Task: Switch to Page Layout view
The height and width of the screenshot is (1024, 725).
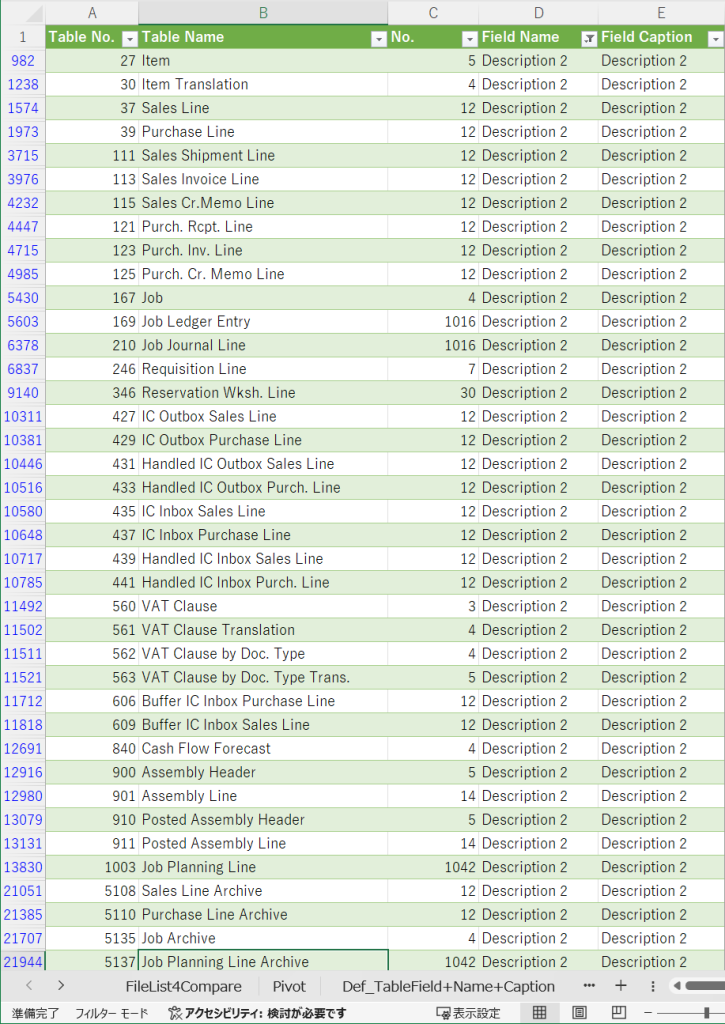Action: coord(579,1012)
